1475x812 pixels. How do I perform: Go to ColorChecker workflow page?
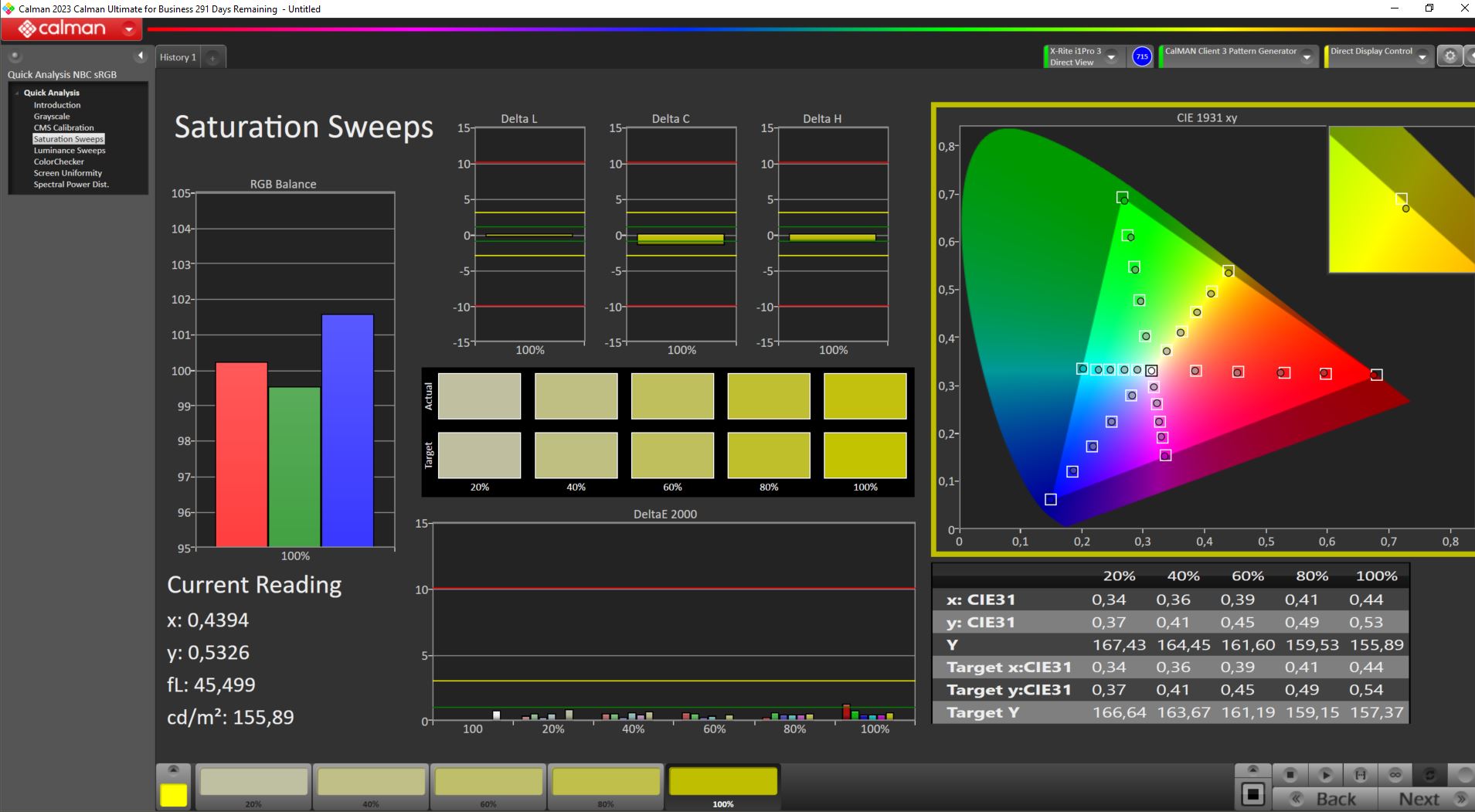(x=59, y=161)
